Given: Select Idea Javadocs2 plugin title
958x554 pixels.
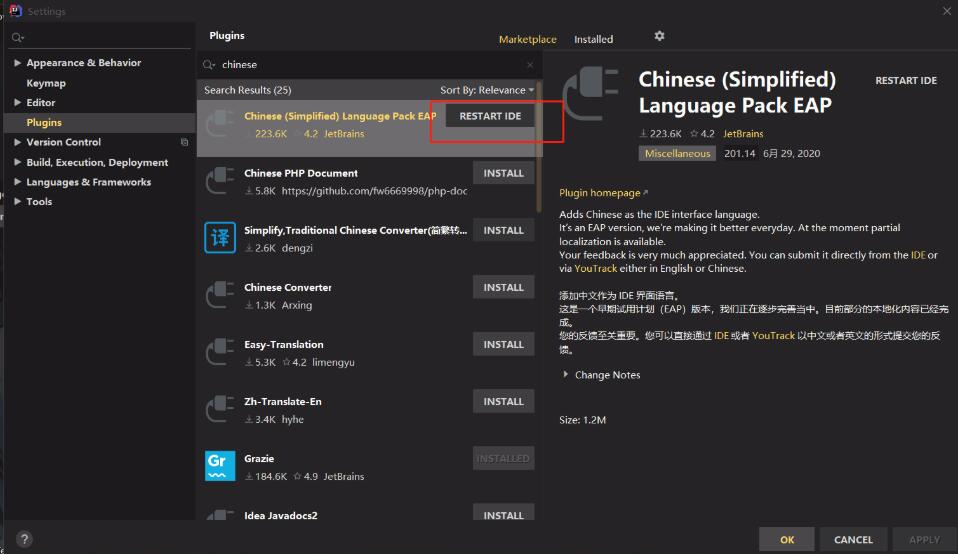Looking at the screenshot, I should pos(280,515).
